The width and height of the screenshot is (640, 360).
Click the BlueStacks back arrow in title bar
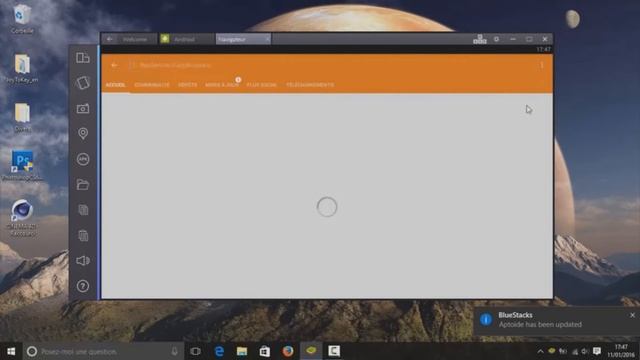click(x=109, y=39)
